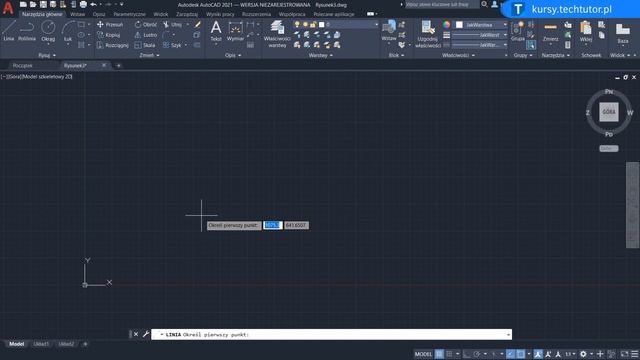Click the Save icon in quick access toolbar
The width and height of the screenshot is (640, 360).
(x=43, y=4)
